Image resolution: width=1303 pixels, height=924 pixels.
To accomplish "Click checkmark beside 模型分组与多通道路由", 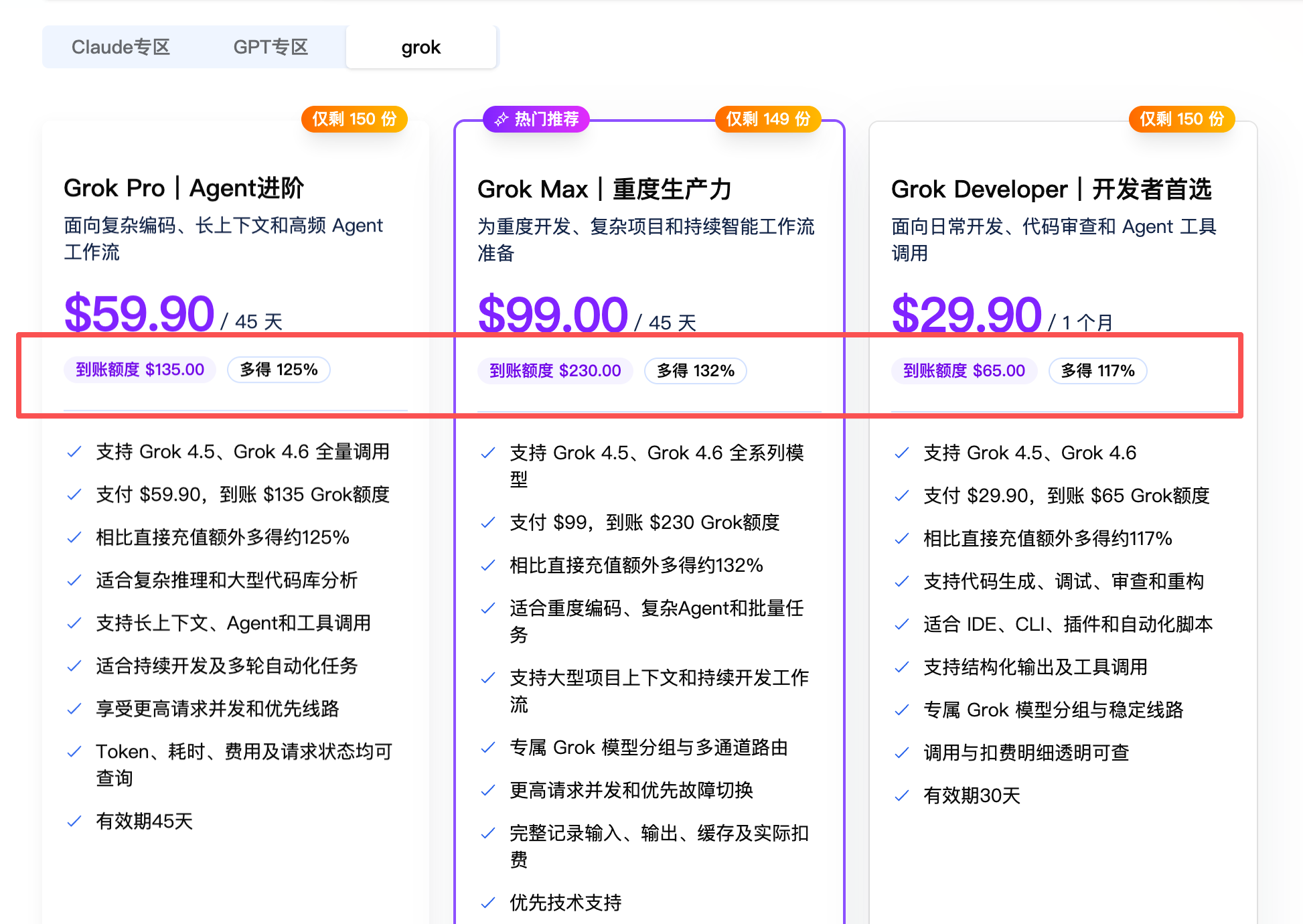I will tap(488, 748).
